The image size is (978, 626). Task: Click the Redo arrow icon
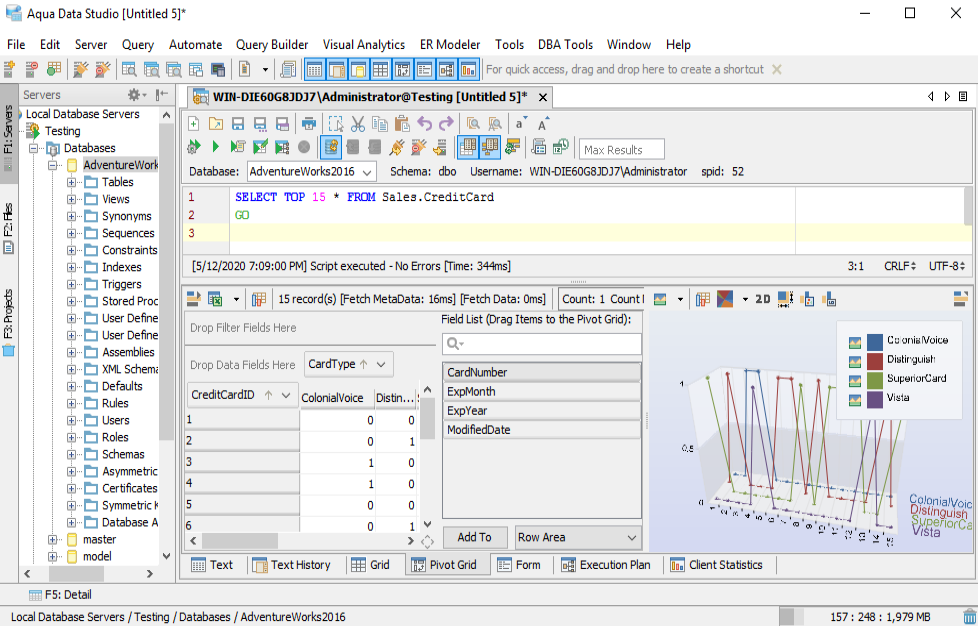(x=446, y=124)
